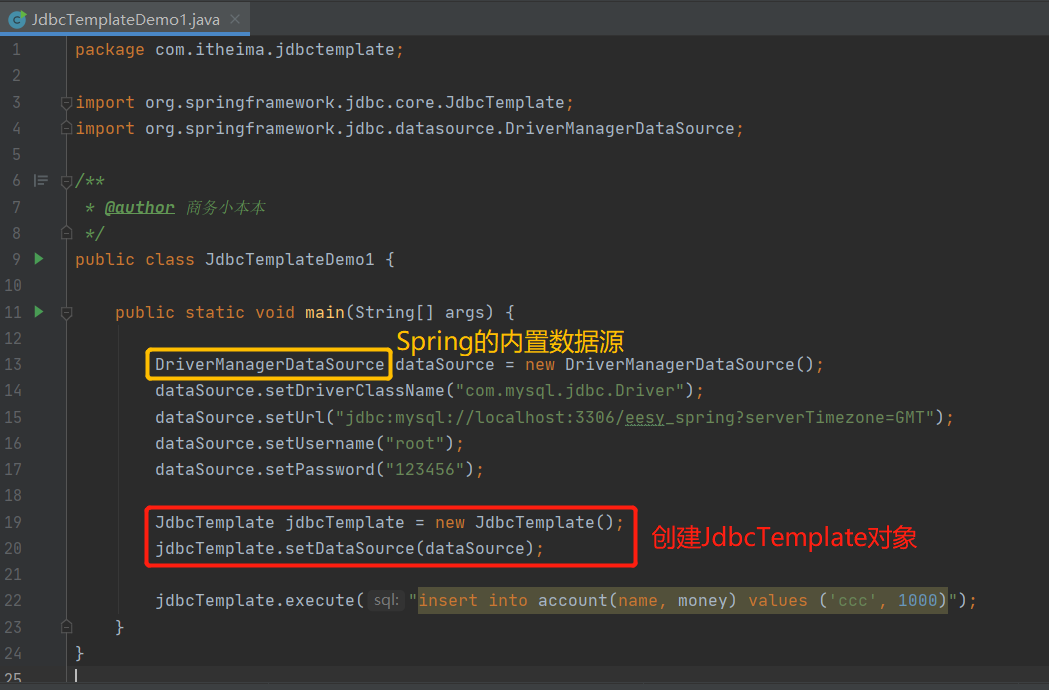Click new JdbcTemplate() on line 19

524,523
